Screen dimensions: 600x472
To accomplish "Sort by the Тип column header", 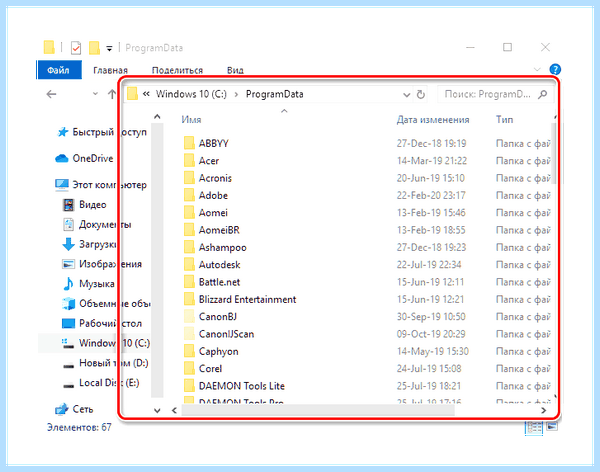I will (x=504, y=120).
